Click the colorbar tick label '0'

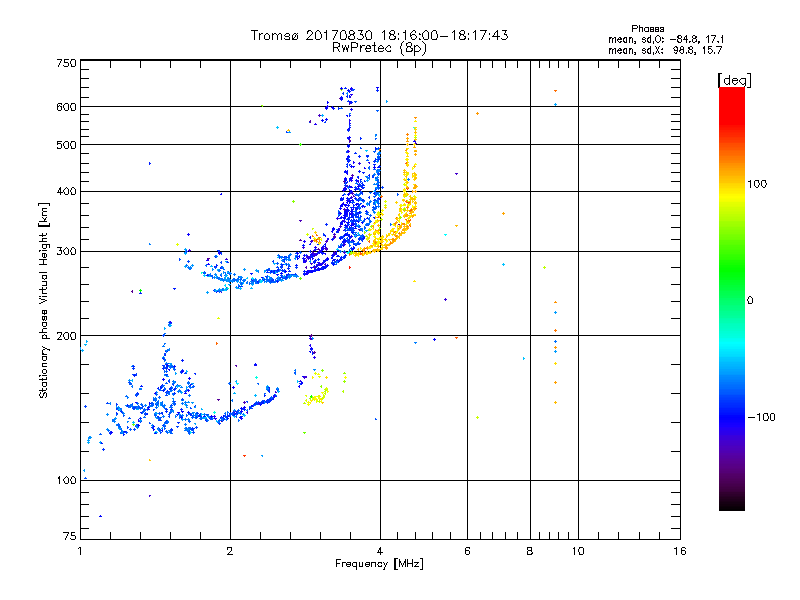coord(750,301)
